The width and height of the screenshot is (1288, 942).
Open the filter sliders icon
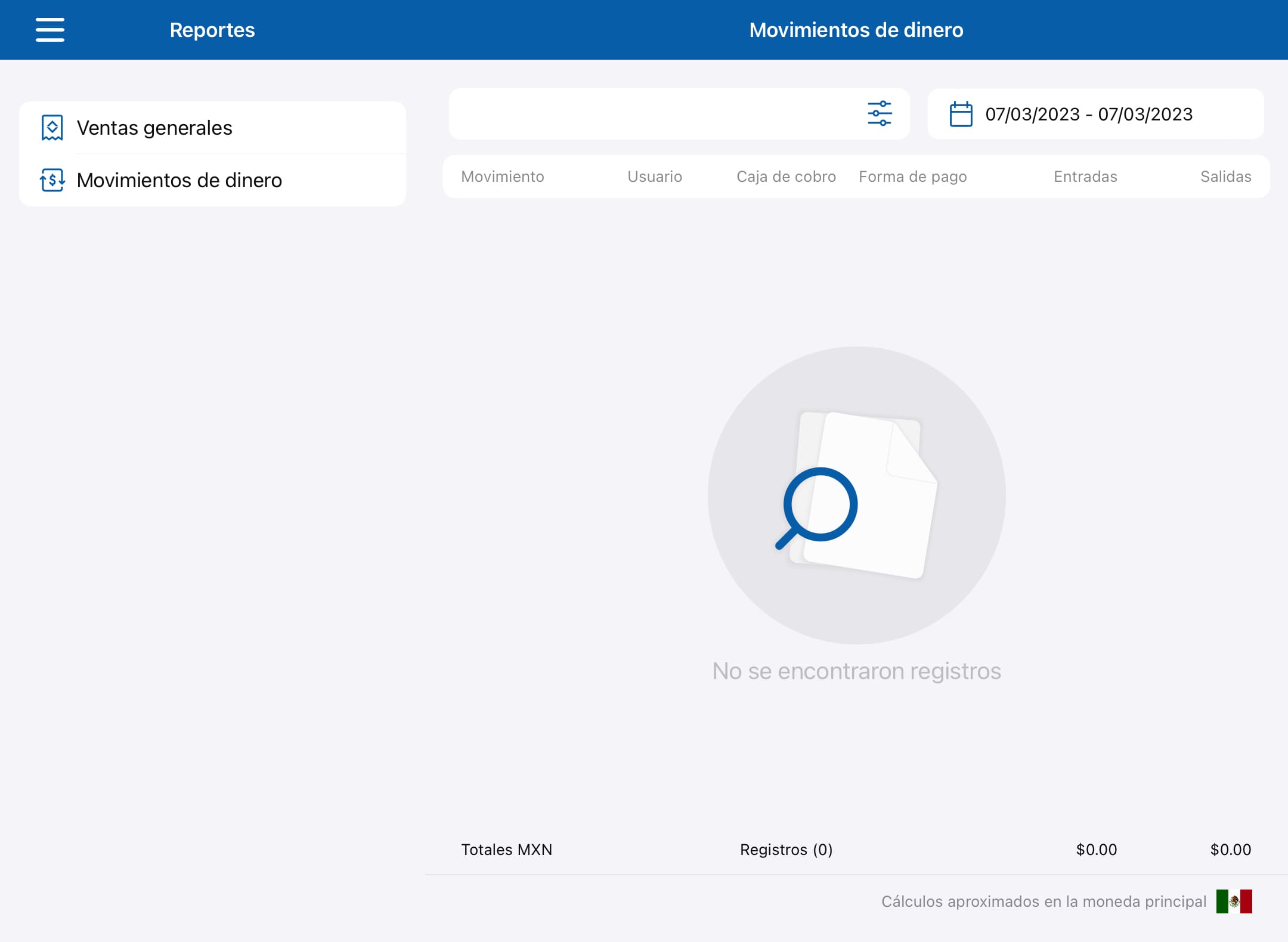(880, 113)
